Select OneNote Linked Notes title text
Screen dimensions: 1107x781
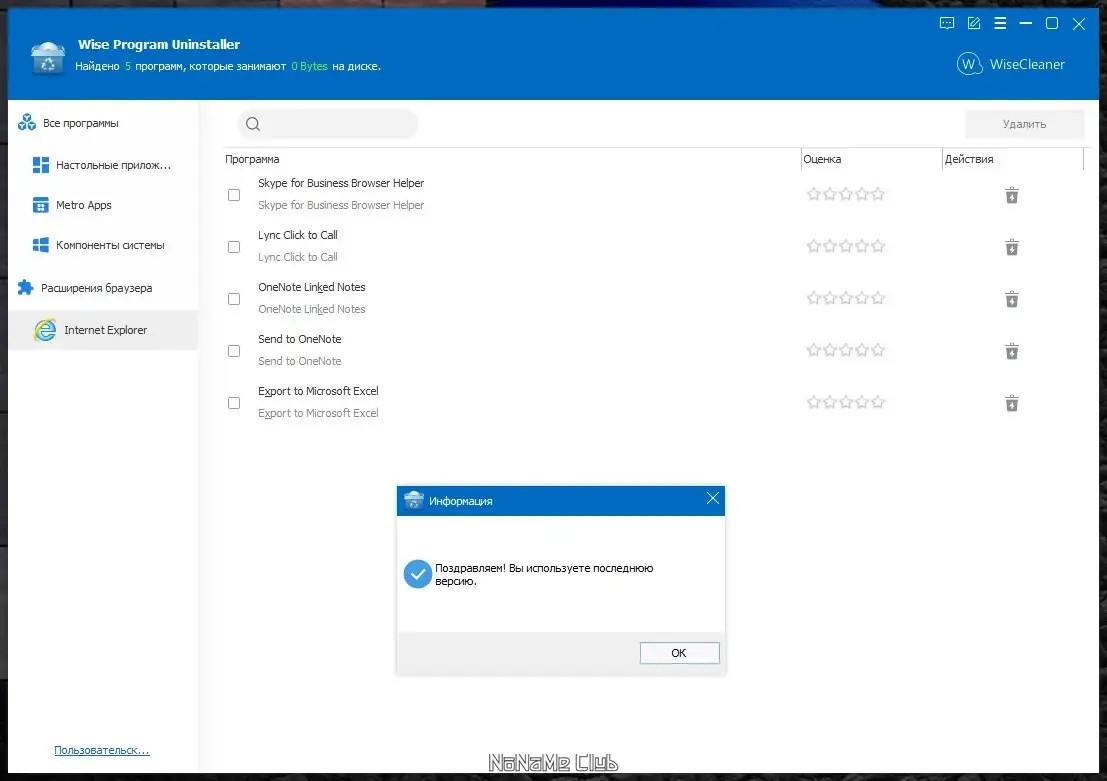click(x=312, y=287)
